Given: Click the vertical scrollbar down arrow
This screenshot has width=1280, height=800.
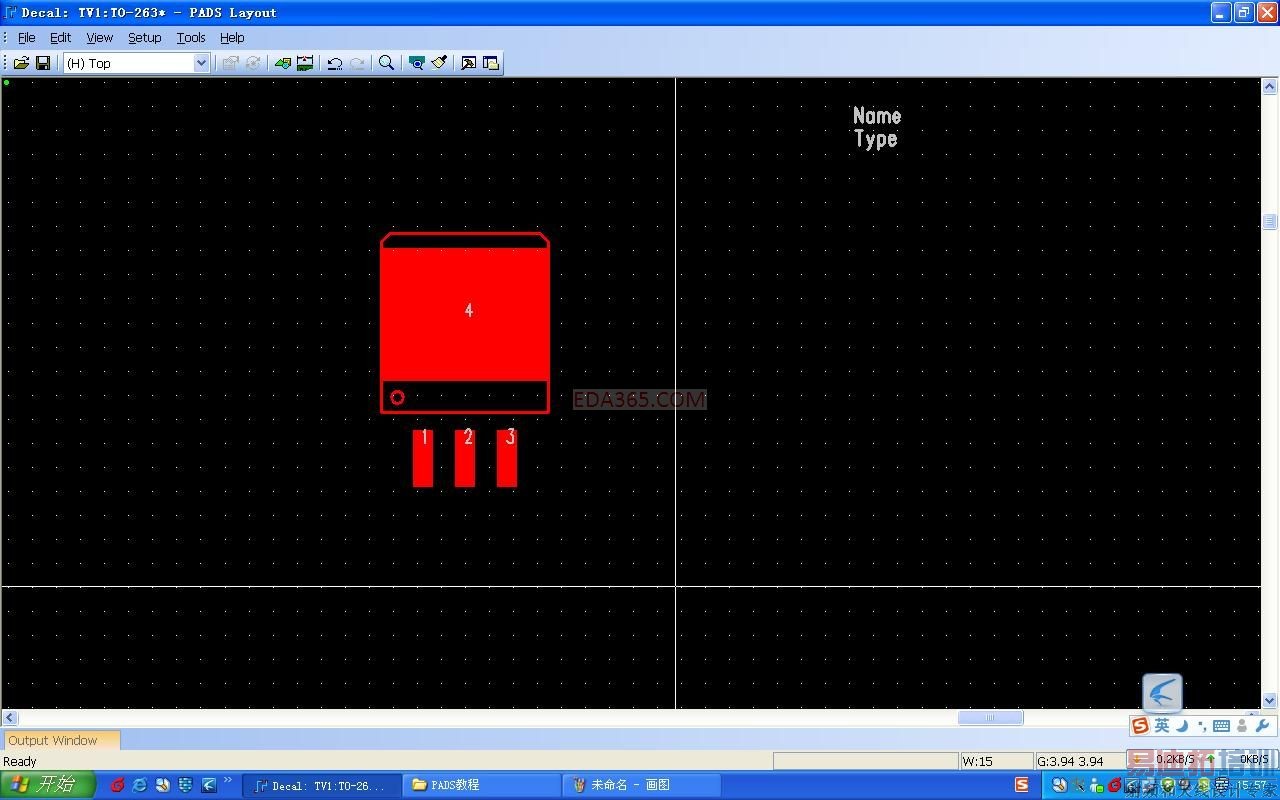Looking at the screenshot, I should [1270, 701].
